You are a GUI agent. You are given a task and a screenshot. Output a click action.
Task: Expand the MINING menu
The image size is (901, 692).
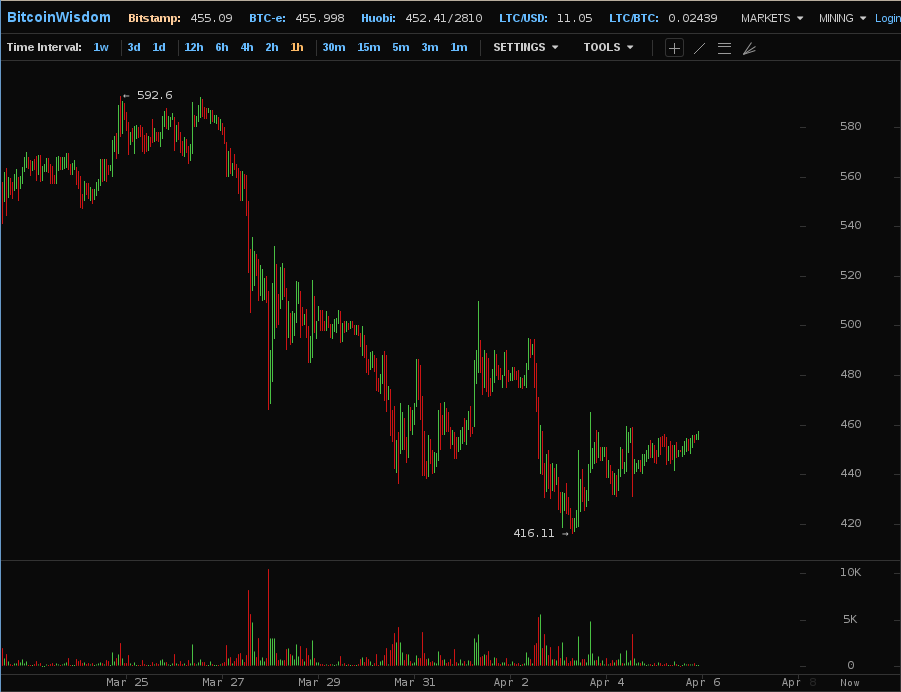click(842, 18)
